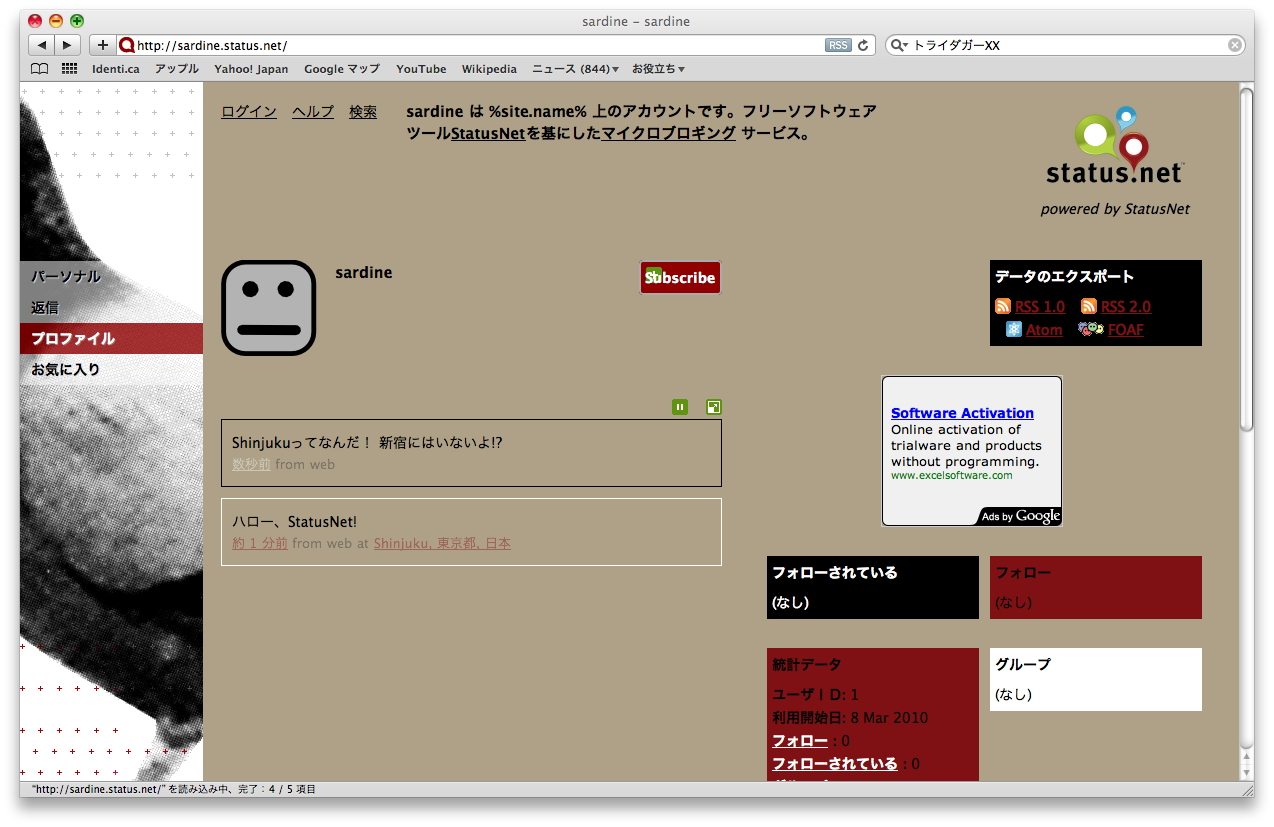Viewport: 1274px width, 827px height.
Task: Click the search field containing トライダガーXX
Action: click(1067, 45)
